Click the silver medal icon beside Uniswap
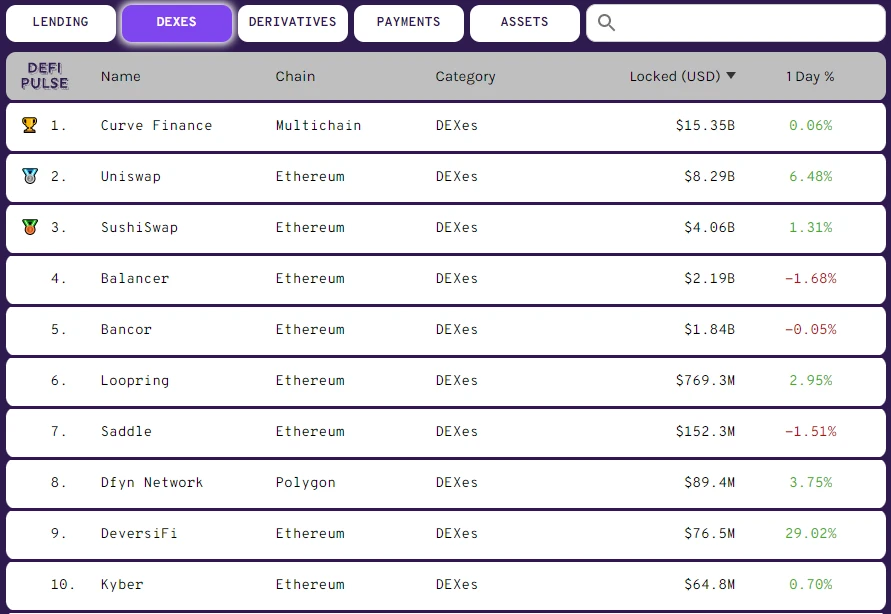Image resolution: width=891 pixels, height=614 pixels. pos(30,176)
